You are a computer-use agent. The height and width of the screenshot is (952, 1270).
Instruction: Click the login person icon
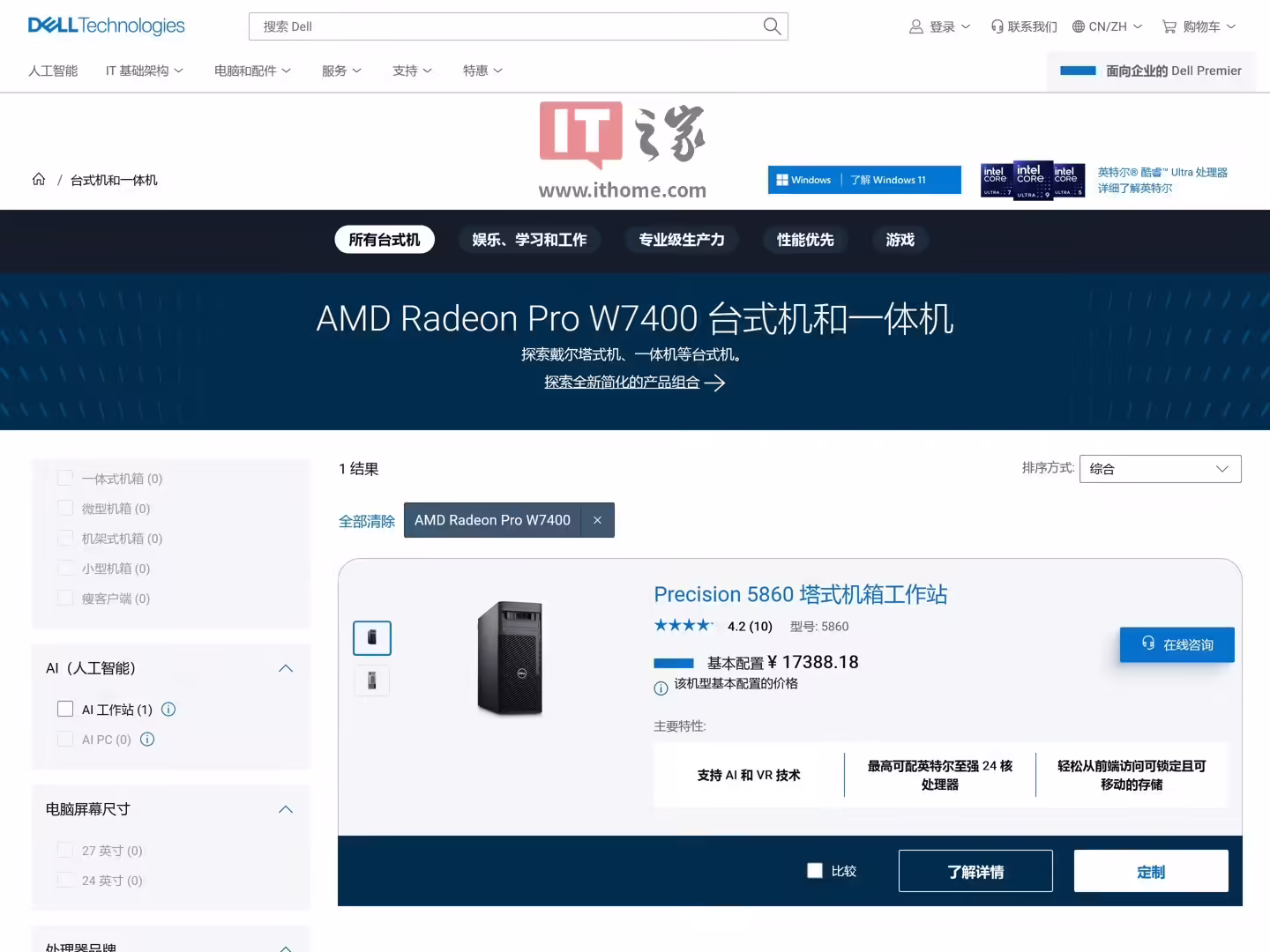[x=916, y=26]
